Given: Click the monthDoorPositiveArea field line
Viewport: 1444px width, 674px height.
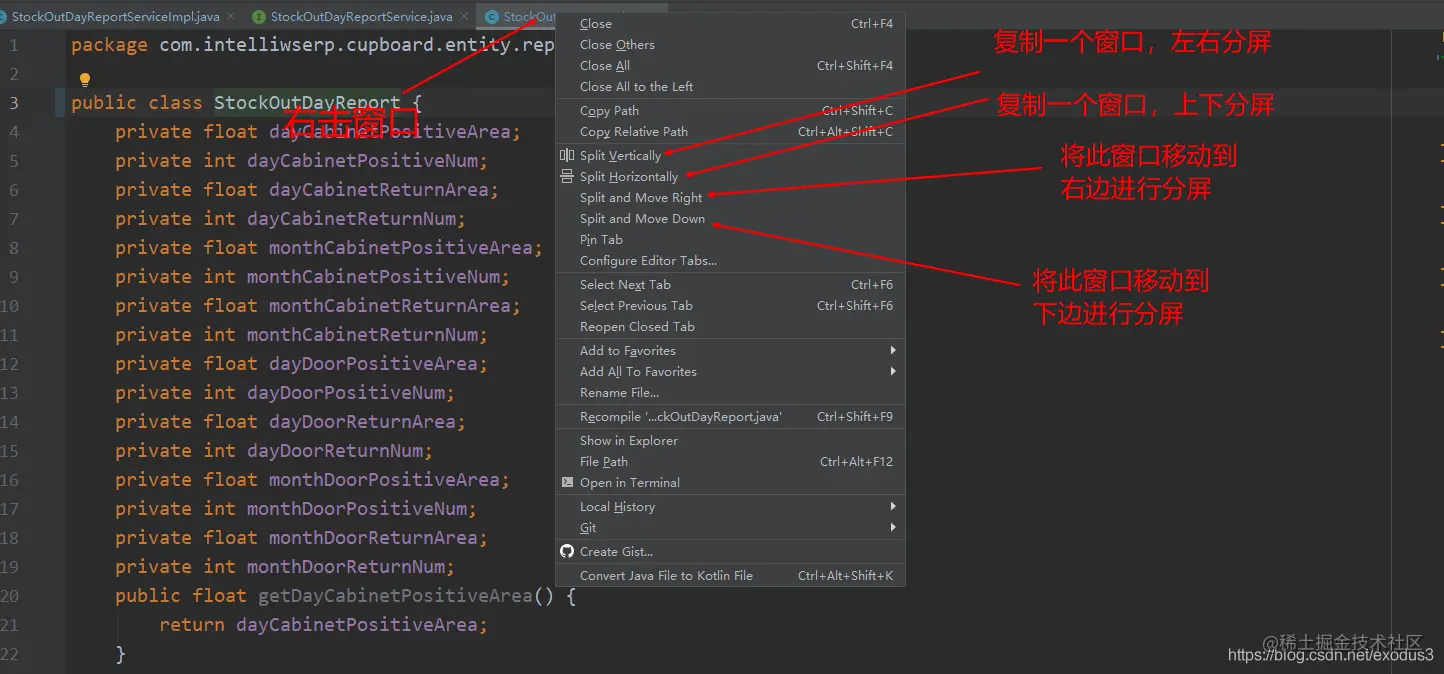Looking at the screenshot, I should pos(312,480).
